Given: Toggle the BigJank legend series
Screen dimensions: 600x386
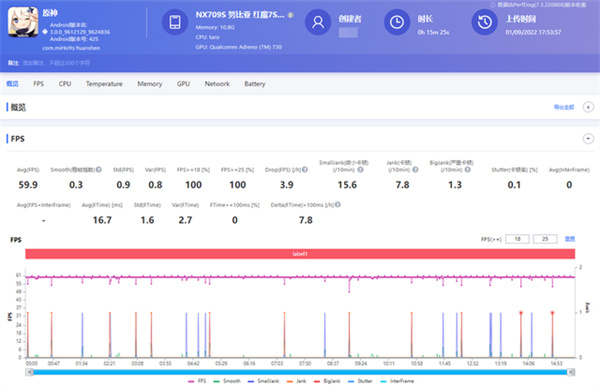Looking at the screenshot, I should click(x=327, y=381).
